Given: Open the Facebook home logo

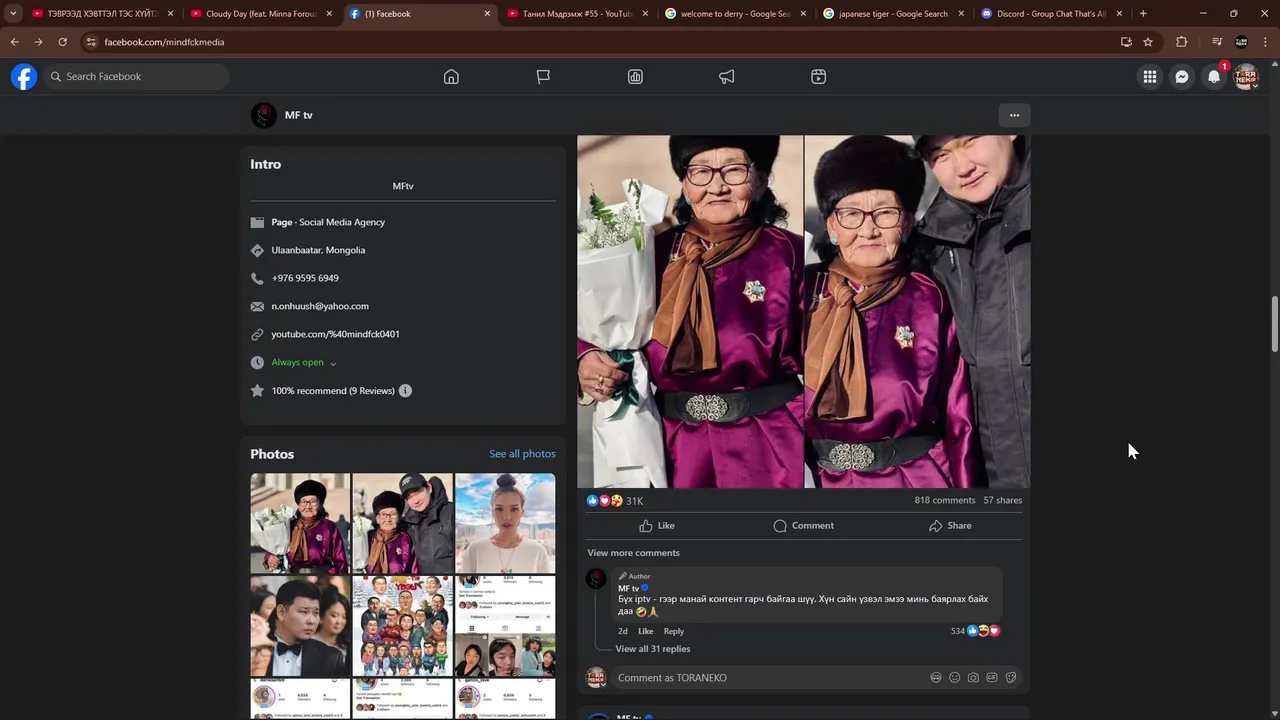Looking at the screenshot, I should click(24, 77).
